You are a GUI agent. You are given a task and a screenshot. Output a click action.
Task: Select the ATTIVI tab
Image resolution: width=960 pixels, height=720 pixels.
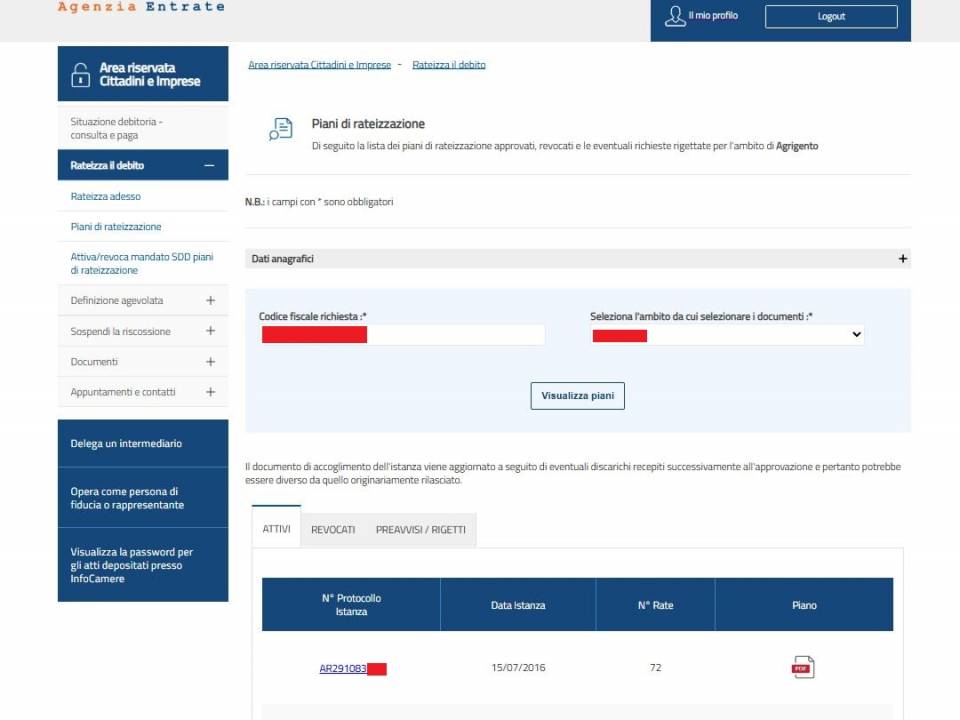[x=275, y=528]
